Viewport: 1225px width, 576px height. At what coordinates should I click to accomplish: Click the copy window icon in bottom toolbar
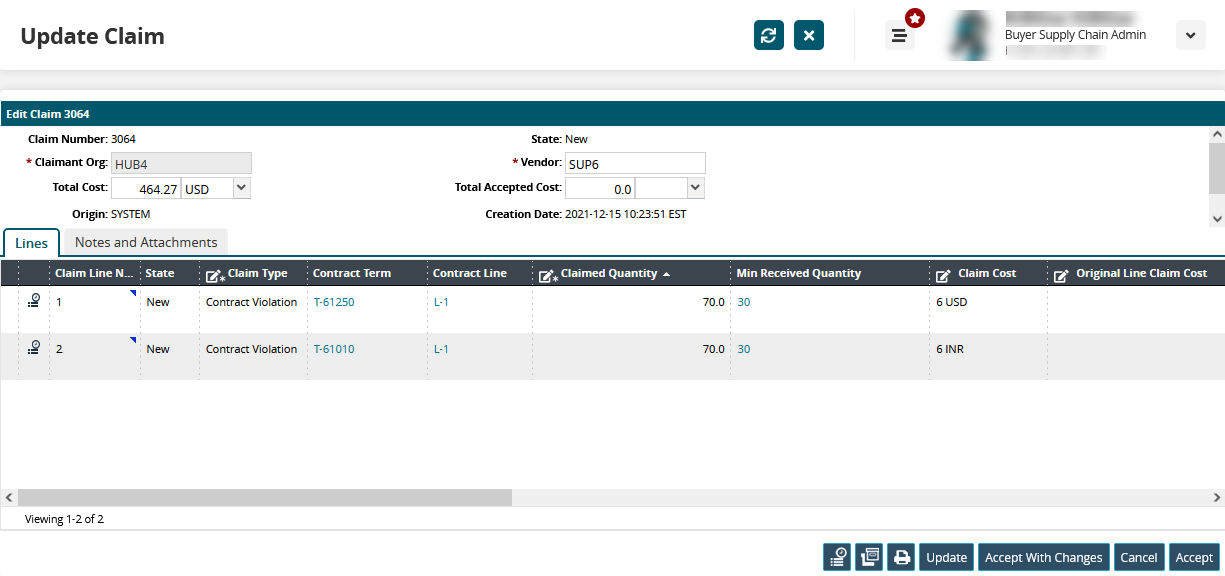pyautogui.click(x=869, y=557)
